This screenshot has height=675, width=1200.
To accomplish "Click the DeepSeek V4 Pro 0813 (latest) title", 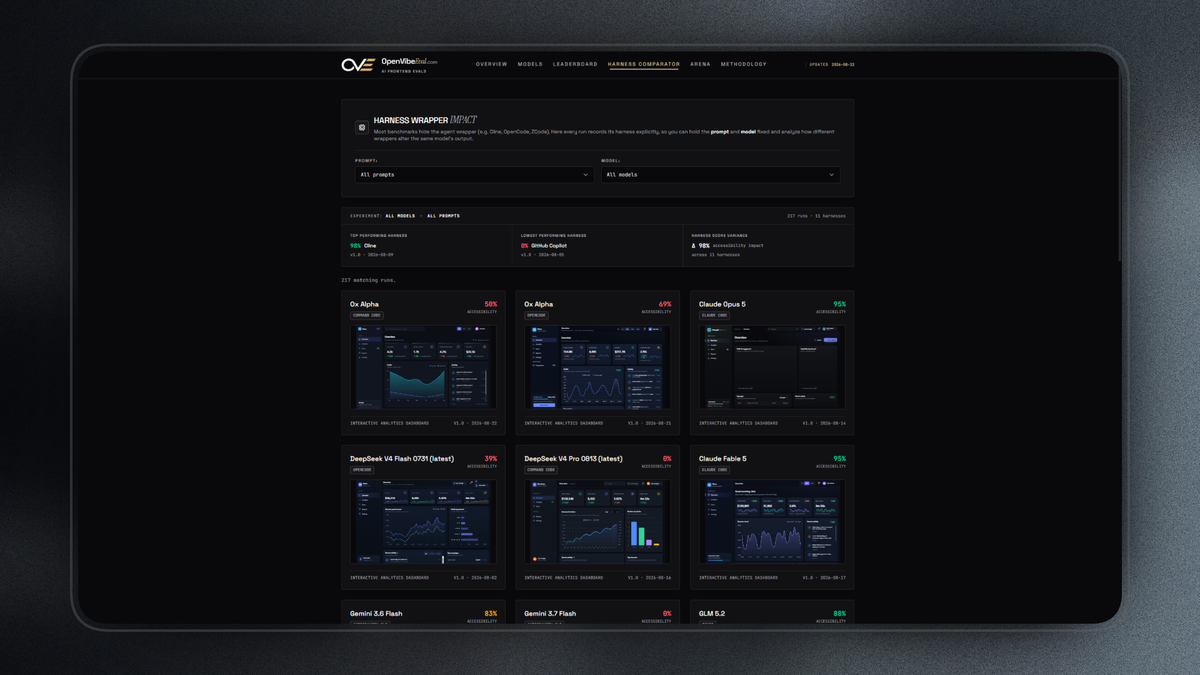I will (x=574, y=459).
